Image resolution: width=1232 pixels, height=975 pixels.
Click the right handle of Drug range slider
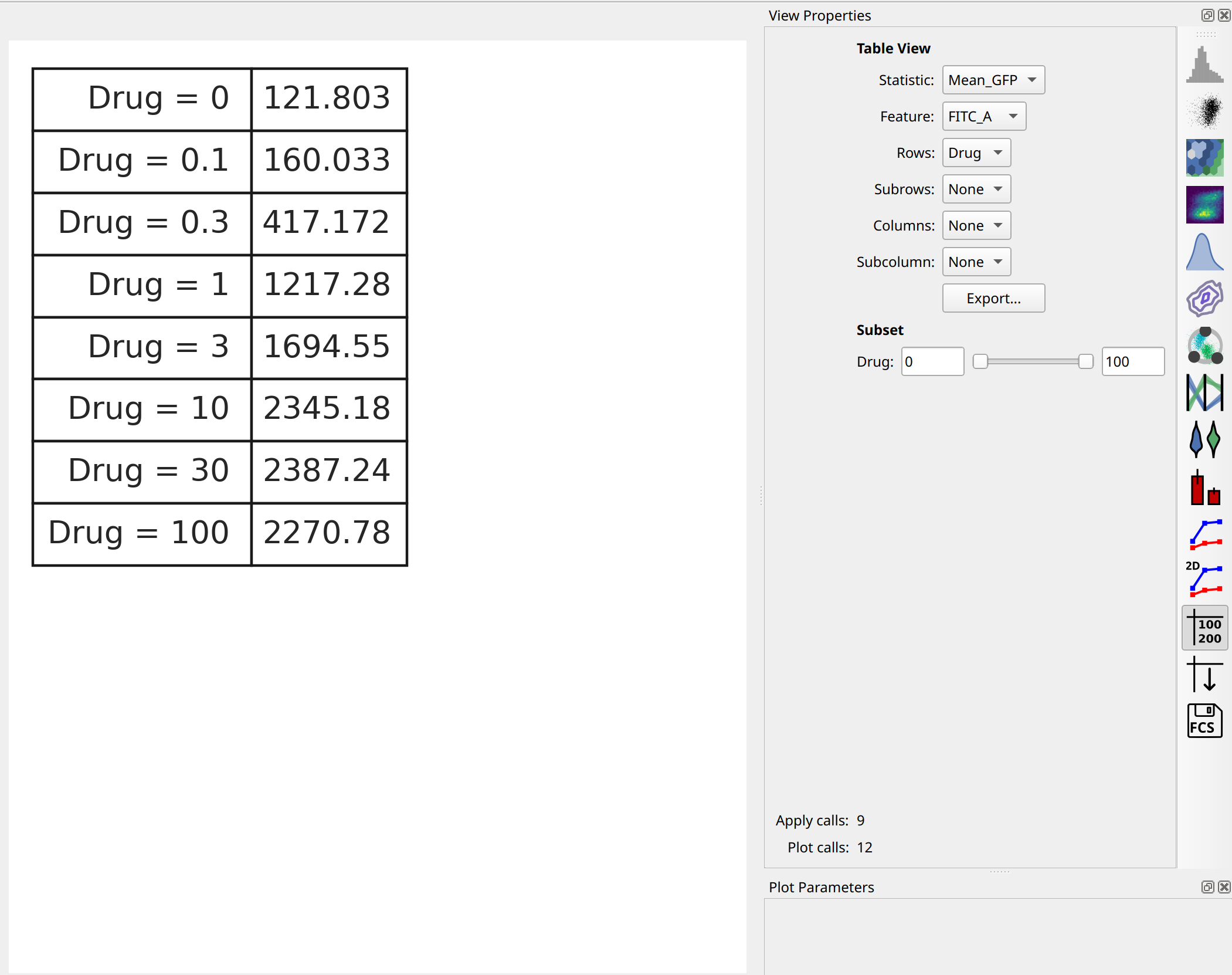[x=1085, y=362]
